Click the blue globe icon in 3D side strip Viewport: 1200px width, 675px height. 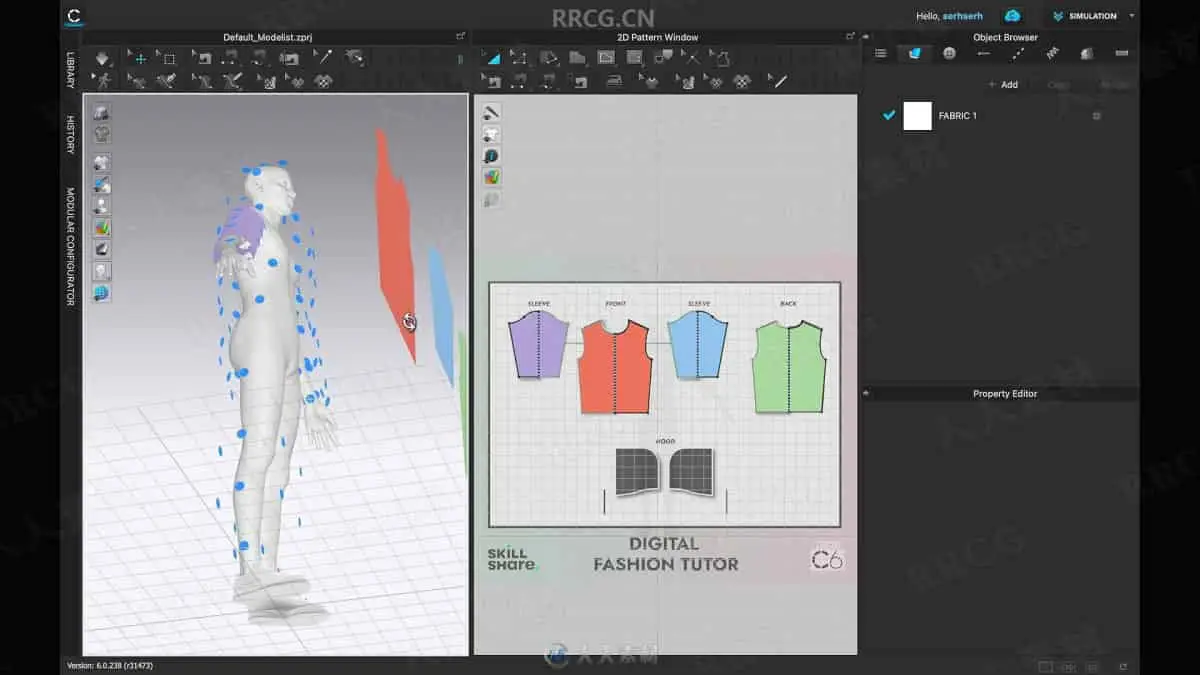coord(102,293)
